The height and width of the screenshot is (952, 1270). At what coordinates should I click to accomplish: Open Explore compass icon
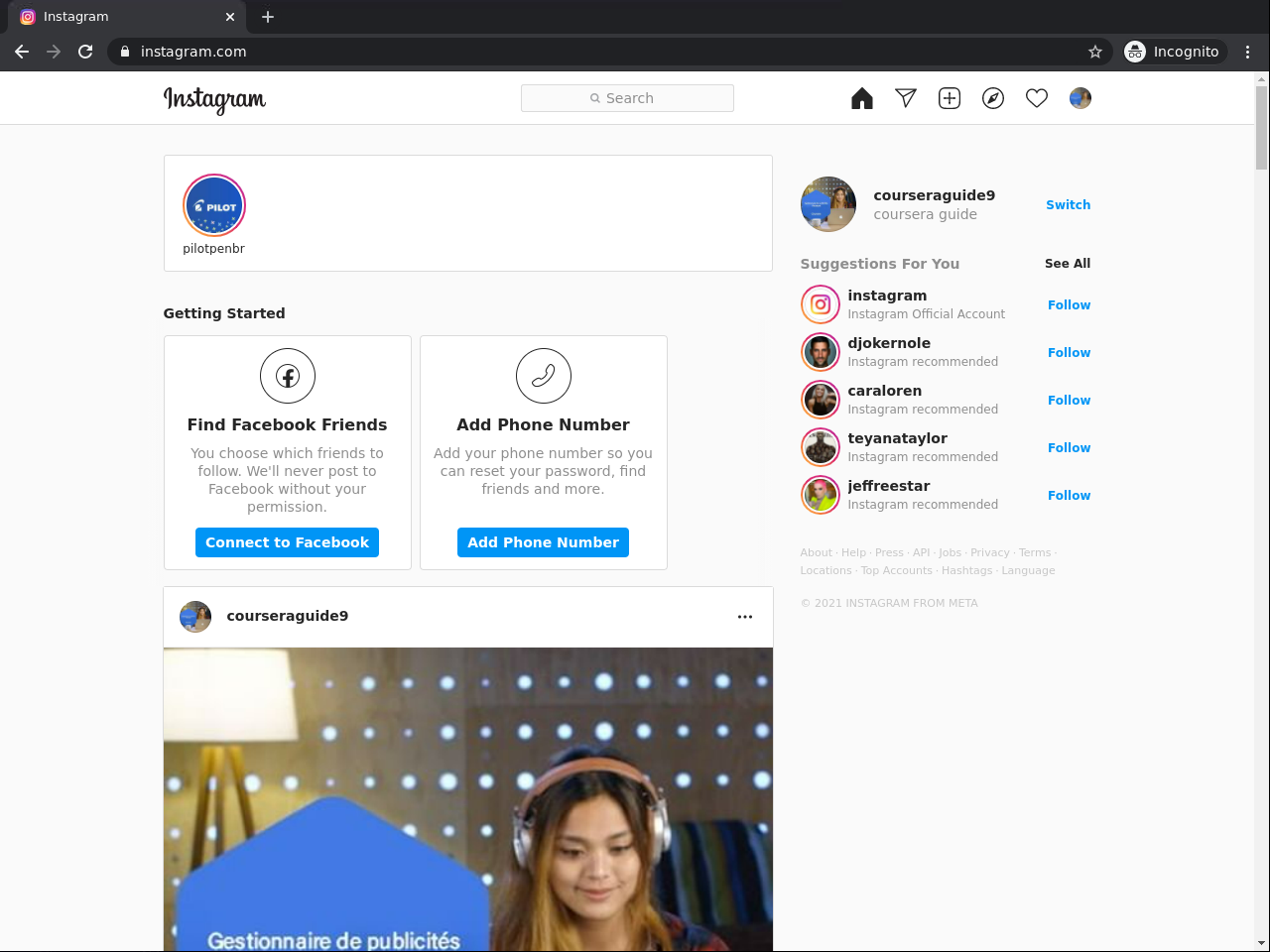click(x=993, y=98)
